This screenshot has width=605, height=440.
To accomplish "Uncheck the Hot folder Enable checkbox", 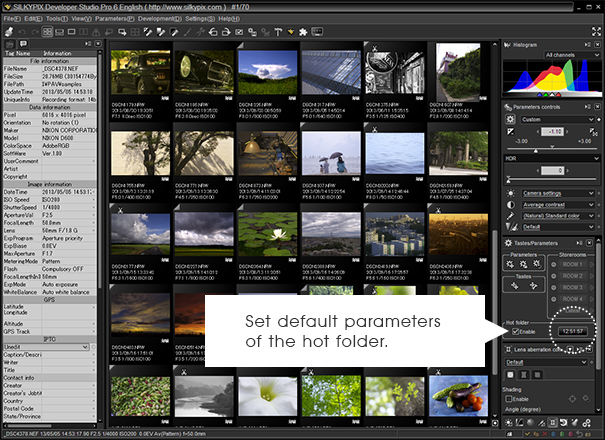I will [515, 332].
